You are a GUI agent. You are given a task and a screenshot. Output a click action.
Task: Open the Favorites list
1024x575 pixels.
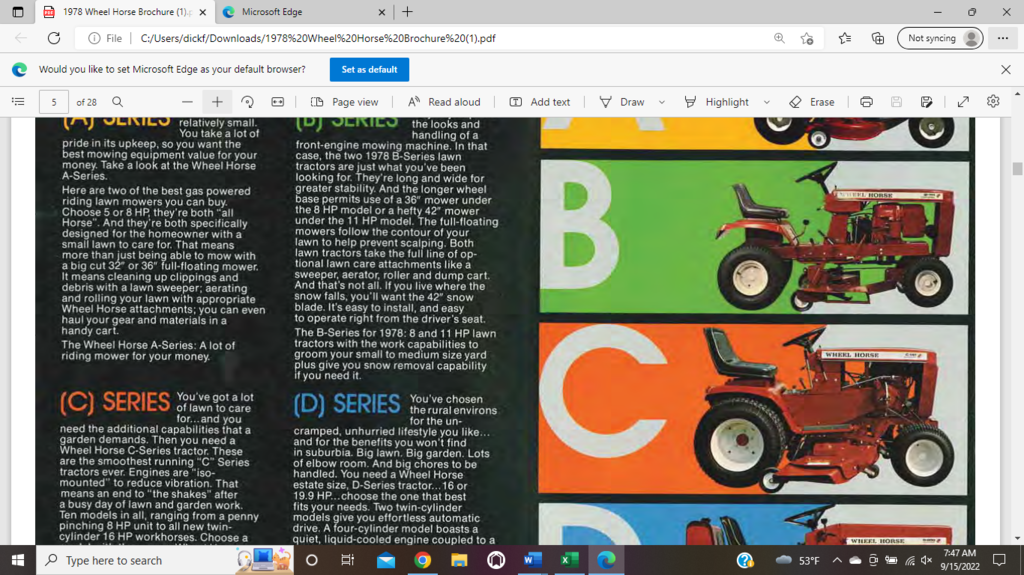pos(845,38)
